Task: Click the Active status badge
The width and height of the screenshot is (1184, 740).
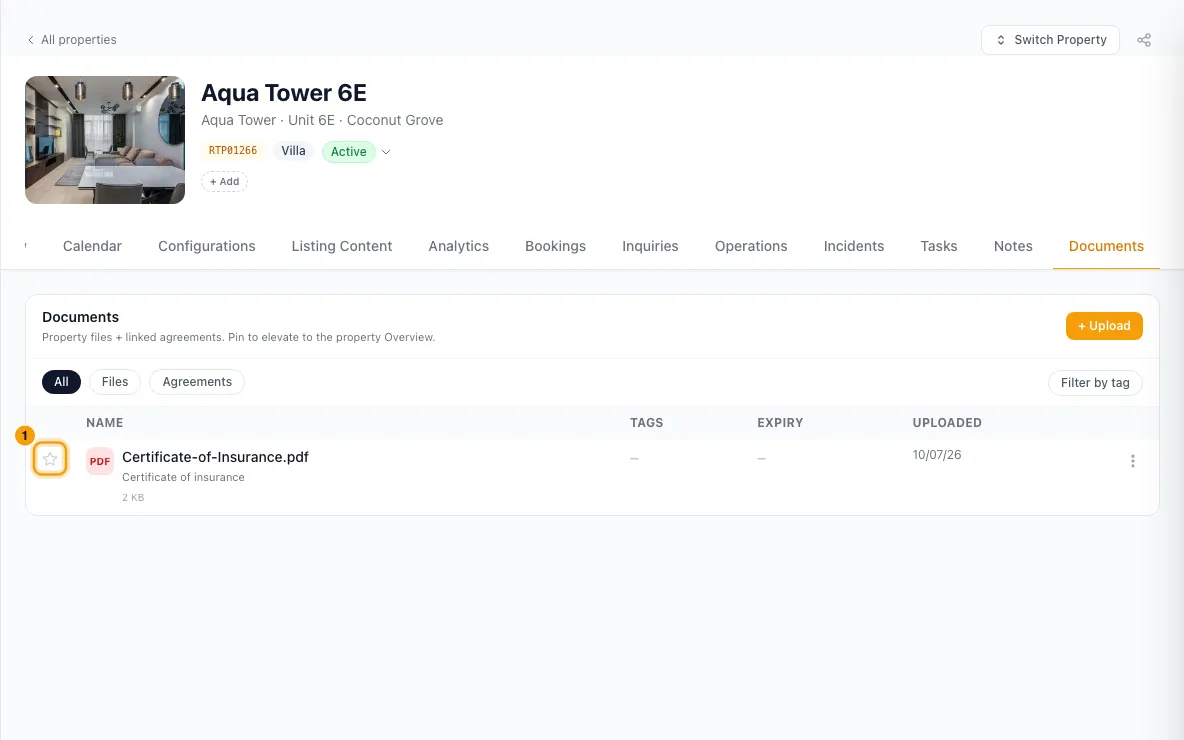Action: coord(348,152)
